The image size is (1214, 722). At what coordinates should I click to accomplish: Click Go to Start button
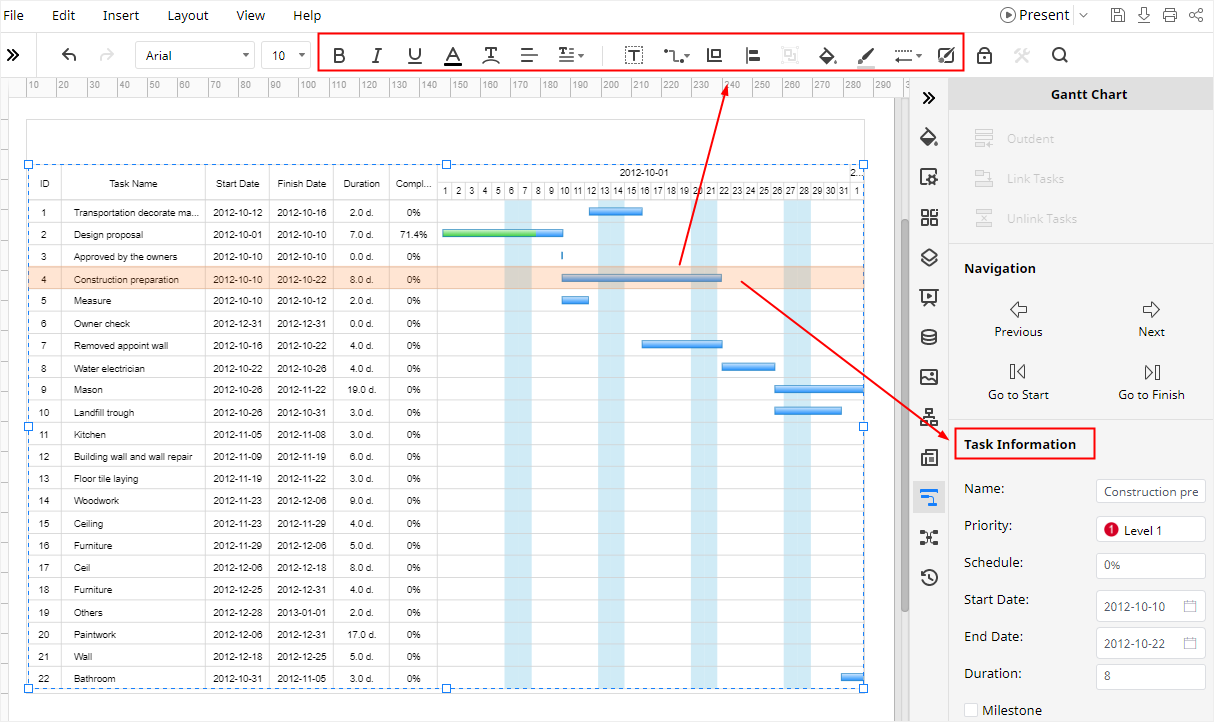coord(1018,383)
